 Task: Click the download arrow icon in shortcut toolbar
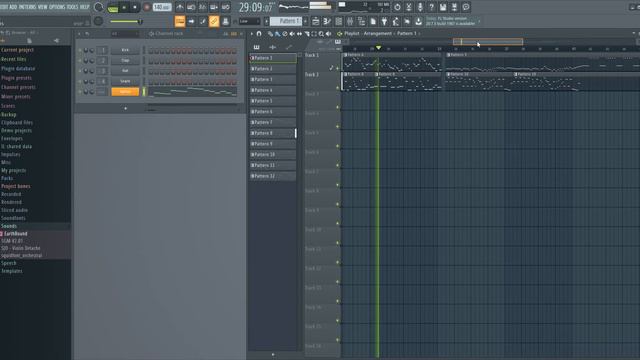418,21
